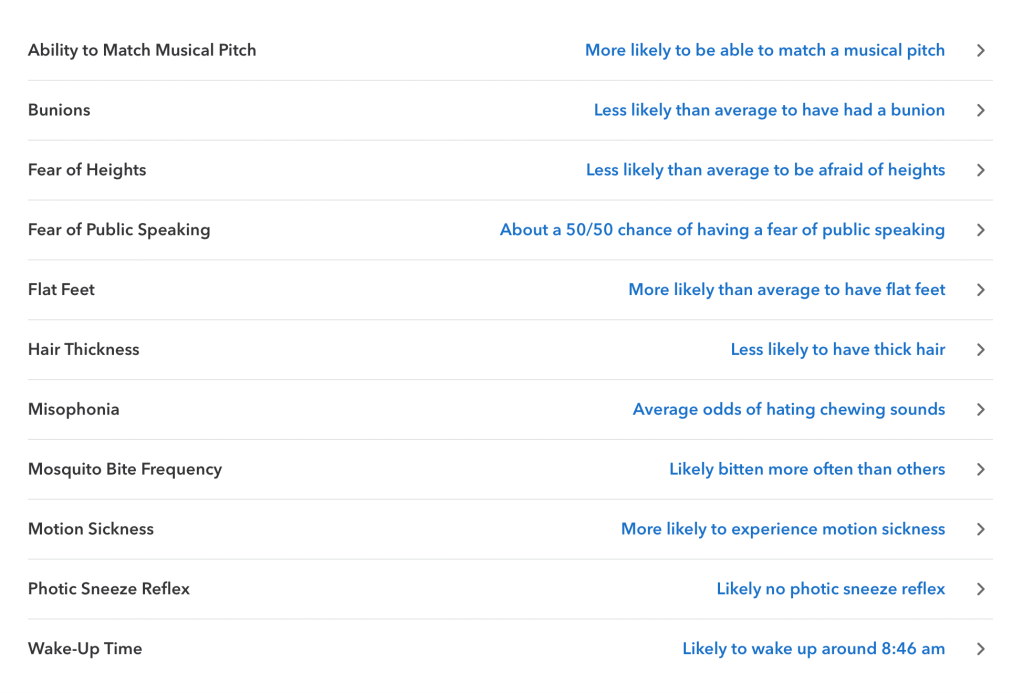Image resolution: width=1023 pixels, height=693 pixels.
Task: Expand the Fear of Public Speaking chevron
Action: click(x=981, y=230)
